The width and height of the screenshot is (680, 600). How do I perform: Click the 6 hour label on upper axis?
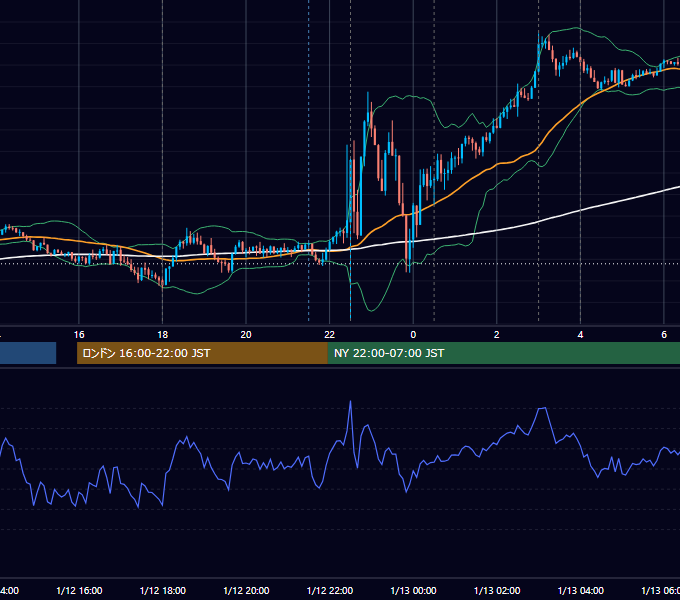pyautogui.click(x=664, y=335)
